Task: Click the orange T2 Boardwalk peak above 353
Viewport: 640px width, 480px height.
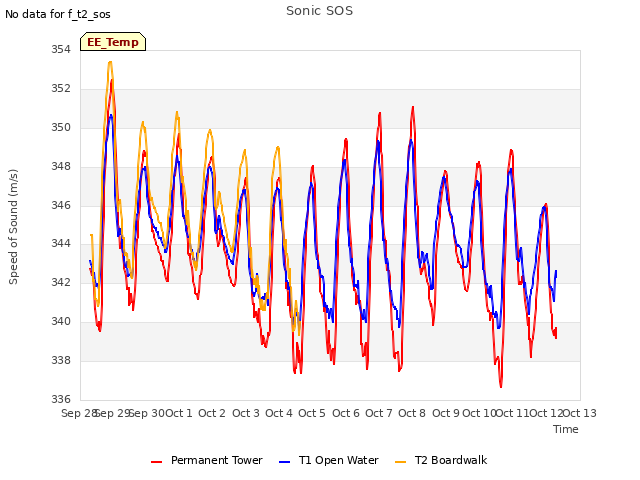Action: click(110, 62)
